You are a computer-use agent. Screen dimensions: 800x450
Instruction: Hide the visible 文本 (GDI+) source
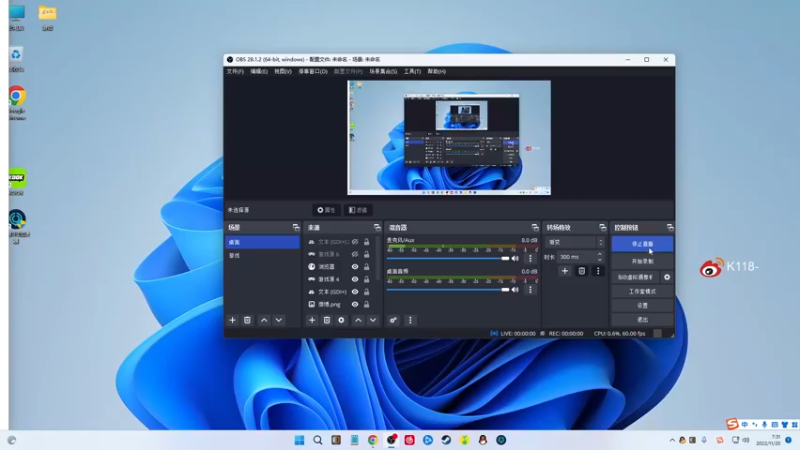(x=355, y=292)
